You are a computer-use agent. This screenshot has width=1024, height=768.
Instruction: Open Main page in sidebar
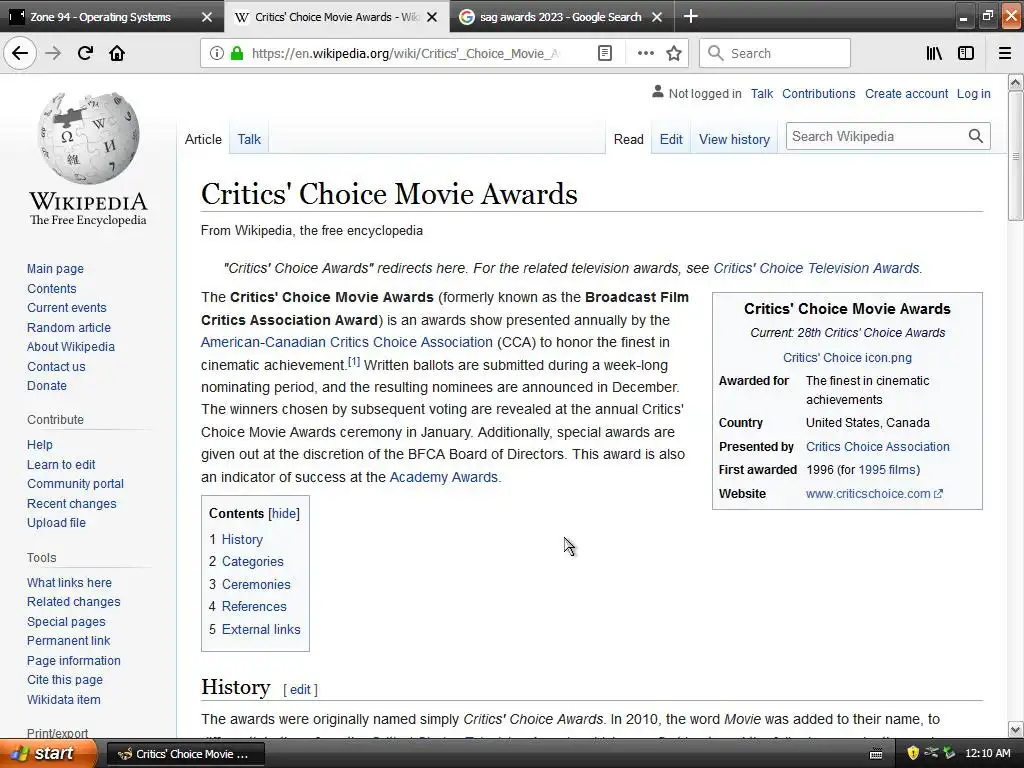(56, 268)
